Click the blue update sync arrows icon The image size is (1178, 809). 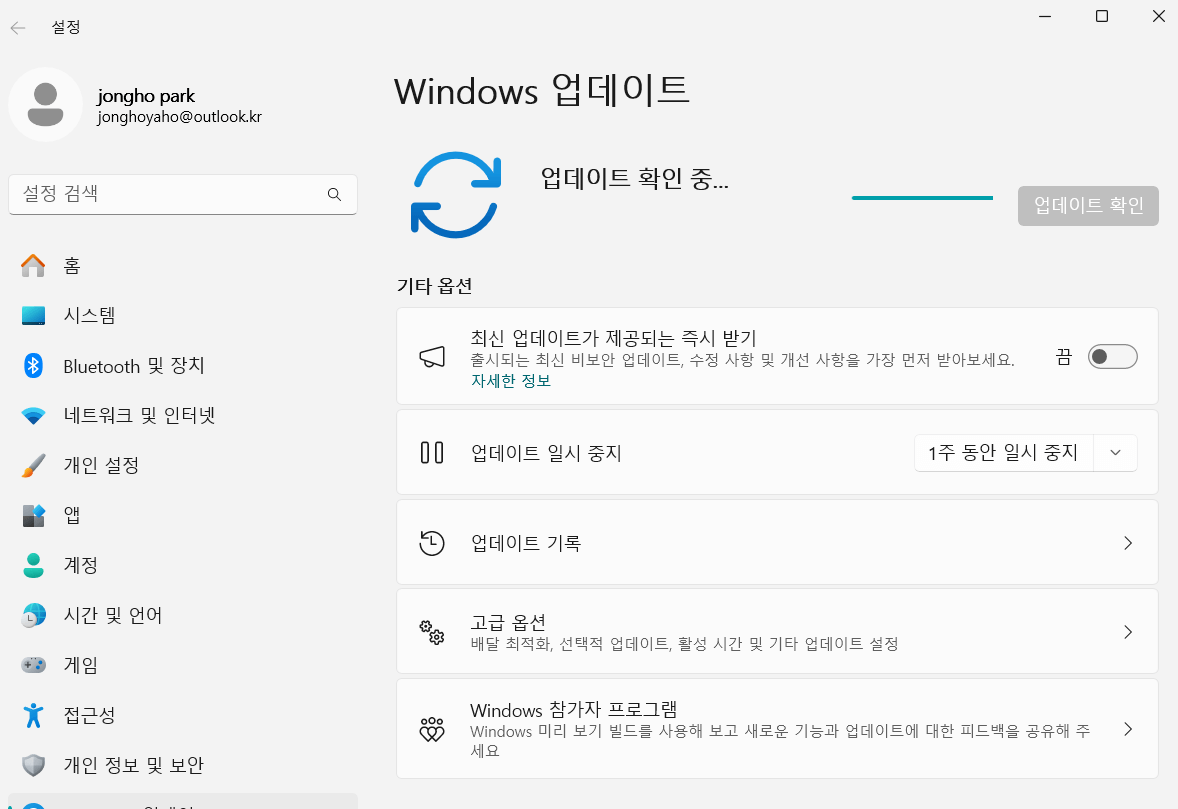coord(456,195)
